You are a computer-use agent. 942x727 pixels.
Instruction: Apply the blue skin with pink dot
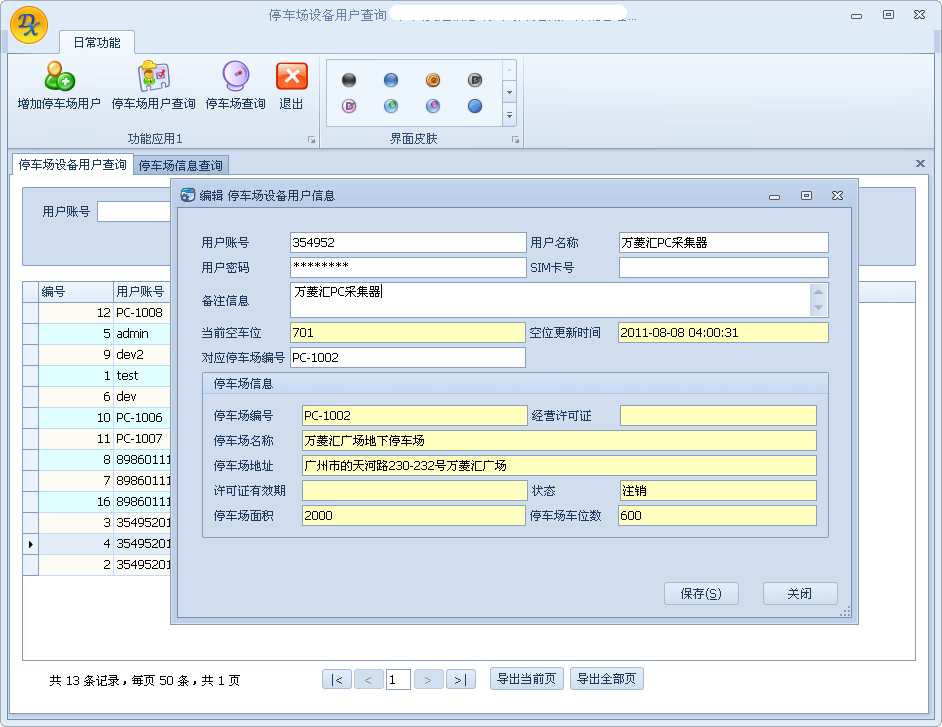tap(433, 106)
